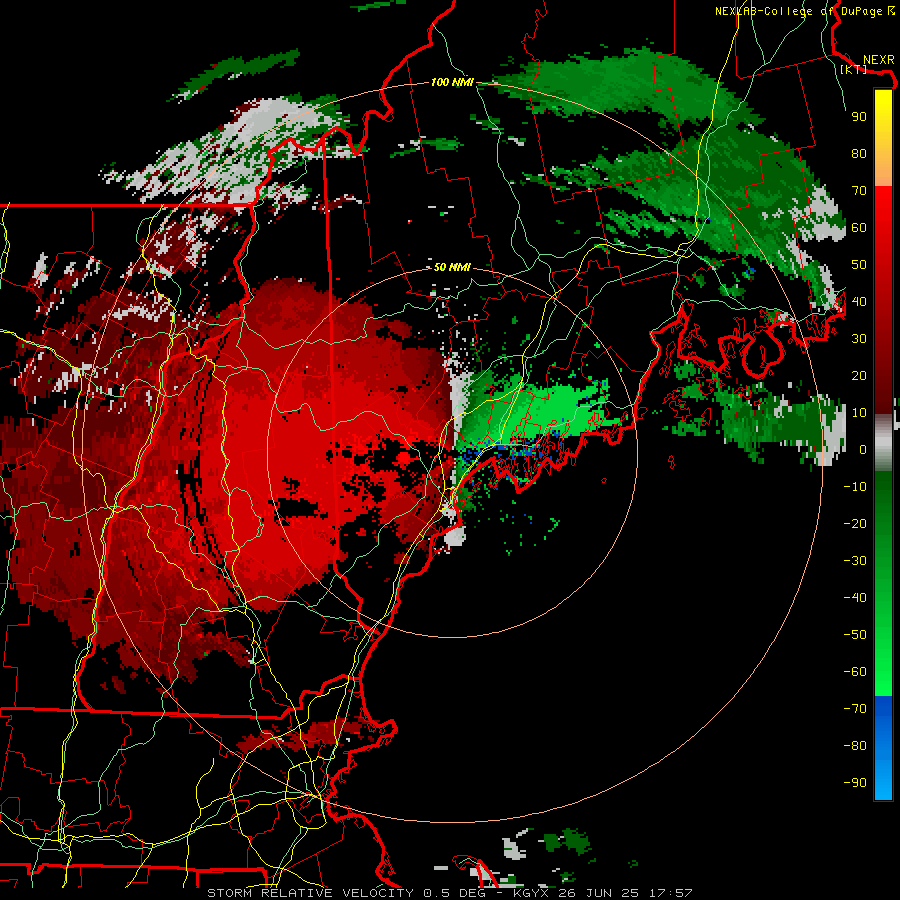Click the NEXR product label
Screen dimensions: 900x900
[878, 60]
